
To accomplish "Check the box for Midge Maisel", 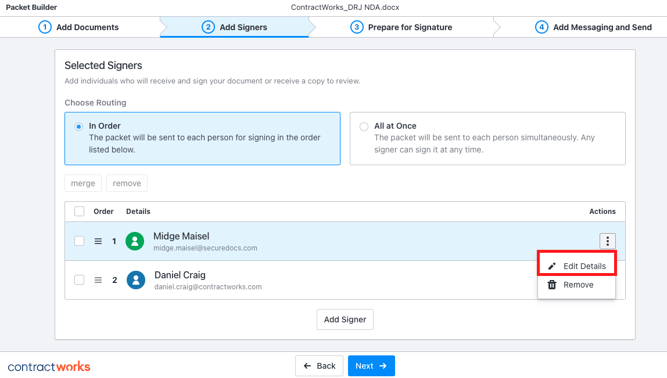I will (x=79, y=241).
